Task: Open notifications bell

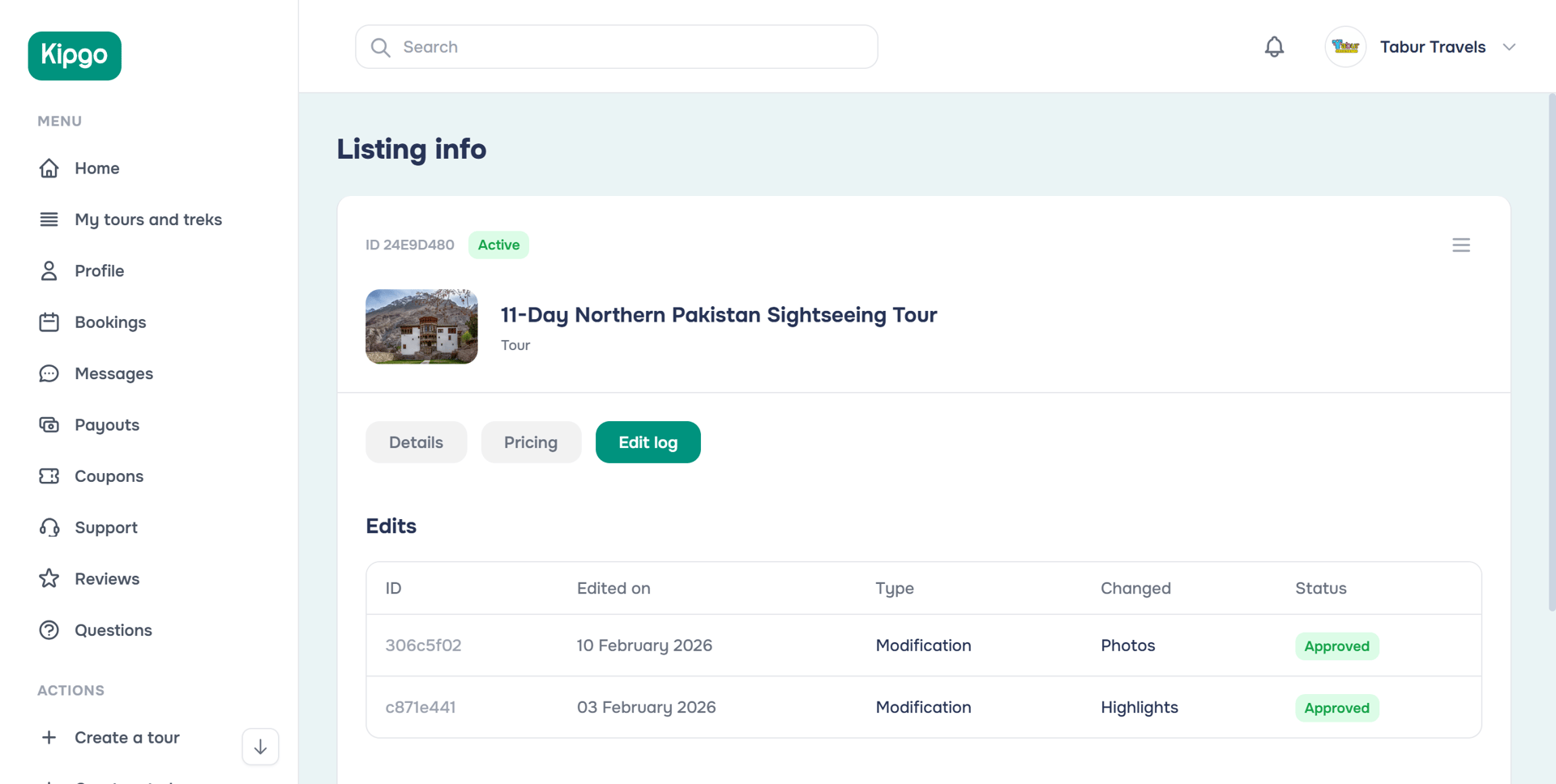Action: [x=1274, y=47]
